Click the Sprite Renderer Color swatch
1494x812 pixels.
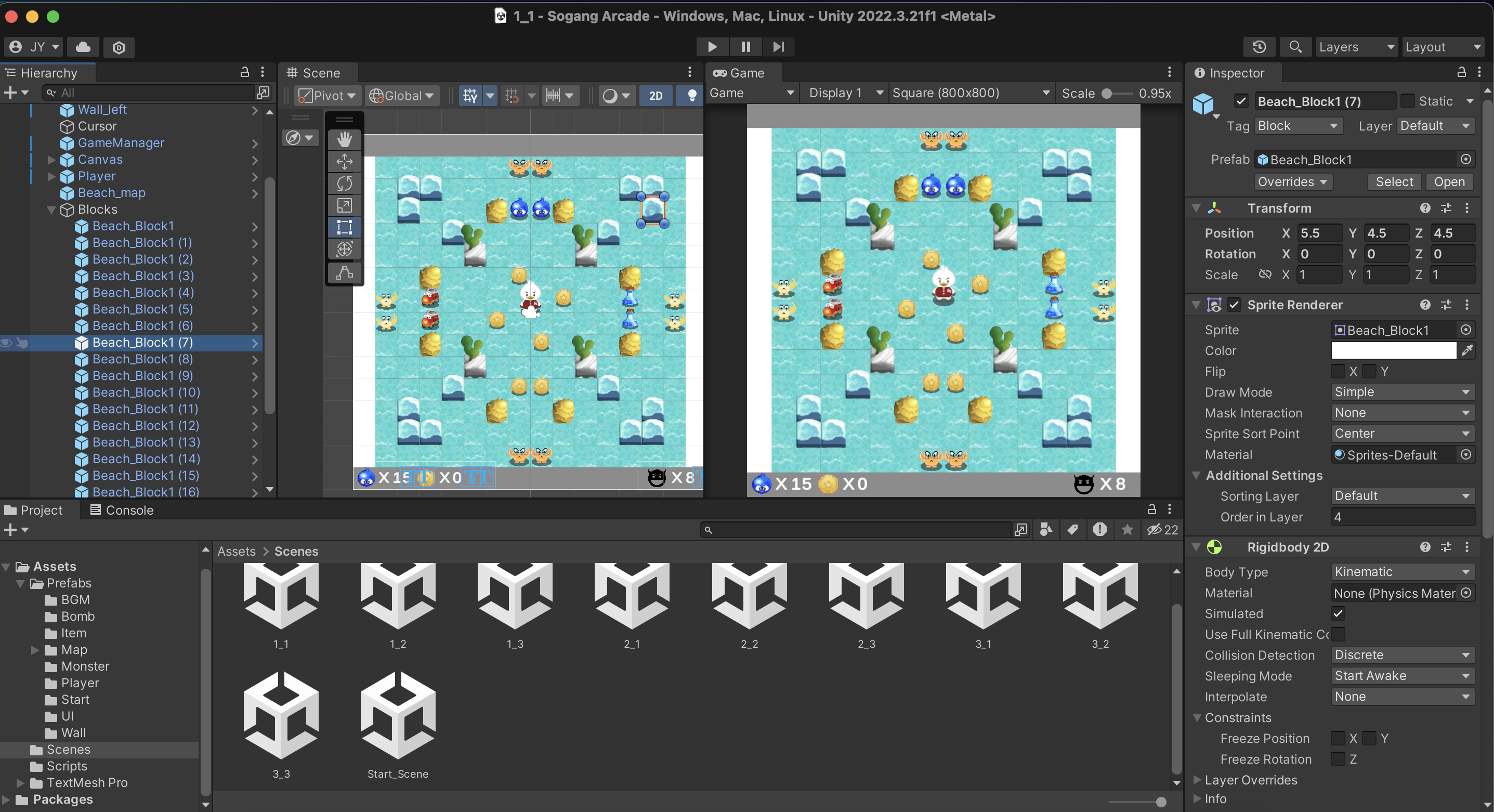[x=1393, y=350]
